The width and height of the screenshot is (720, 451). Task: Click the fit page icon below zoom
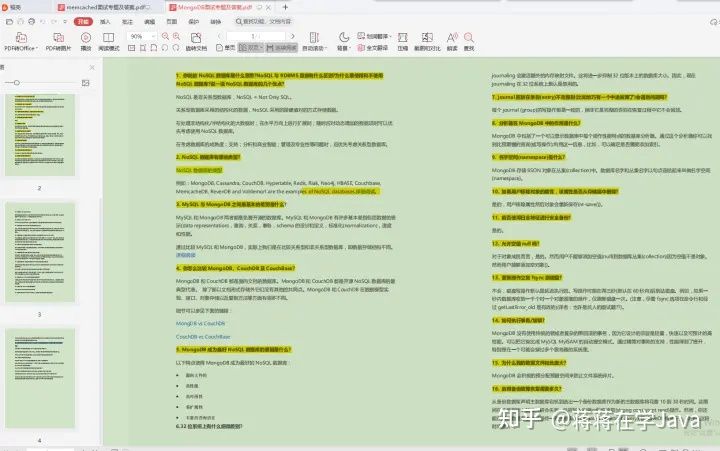click(x=154, y=48)
